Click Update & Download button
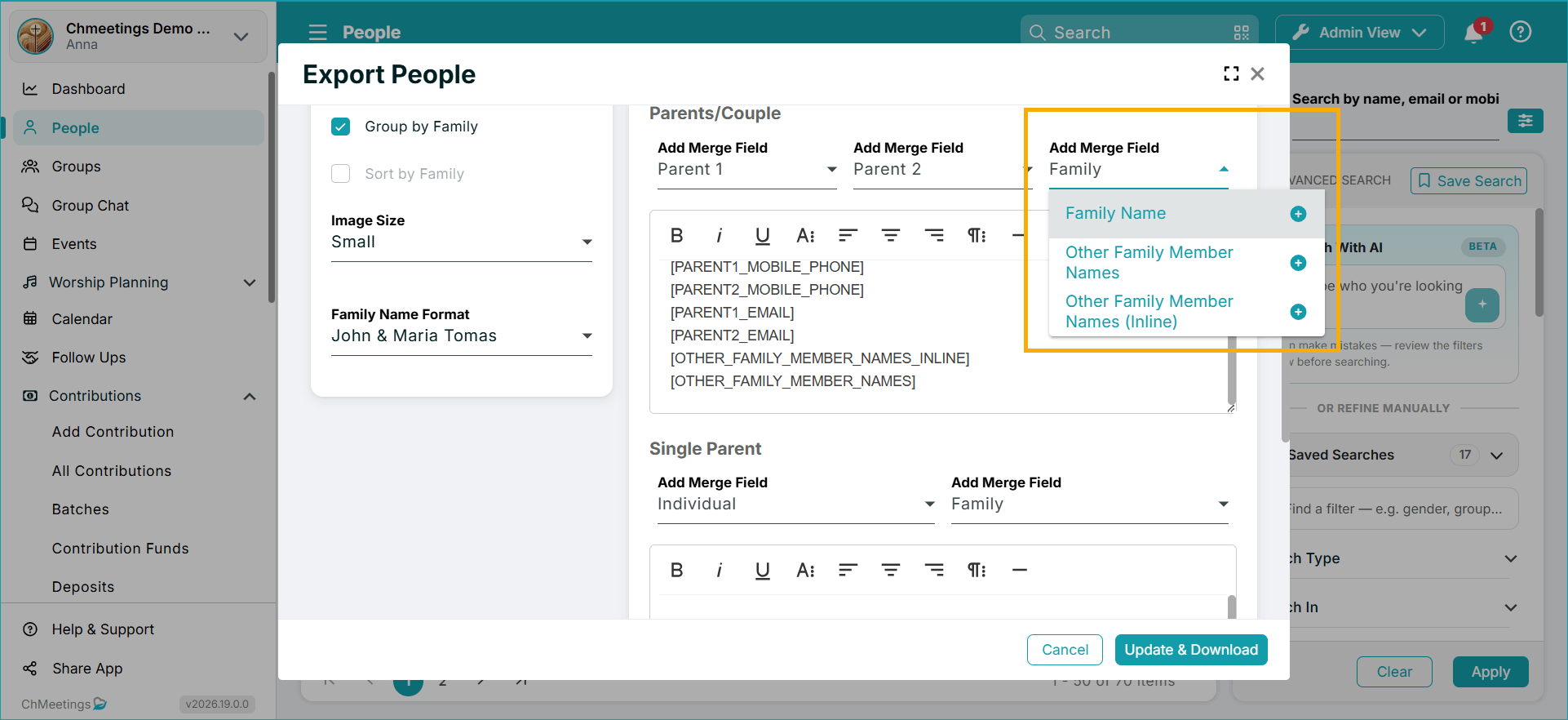This screenshot has width=1568, height=720. click(x=1191, y=650)
